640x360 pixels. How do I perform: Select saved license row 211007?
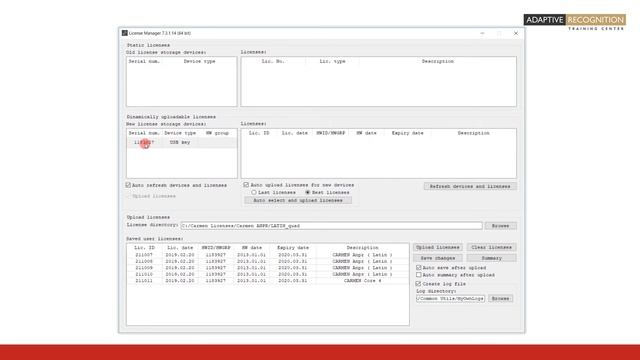coord(268,255)
